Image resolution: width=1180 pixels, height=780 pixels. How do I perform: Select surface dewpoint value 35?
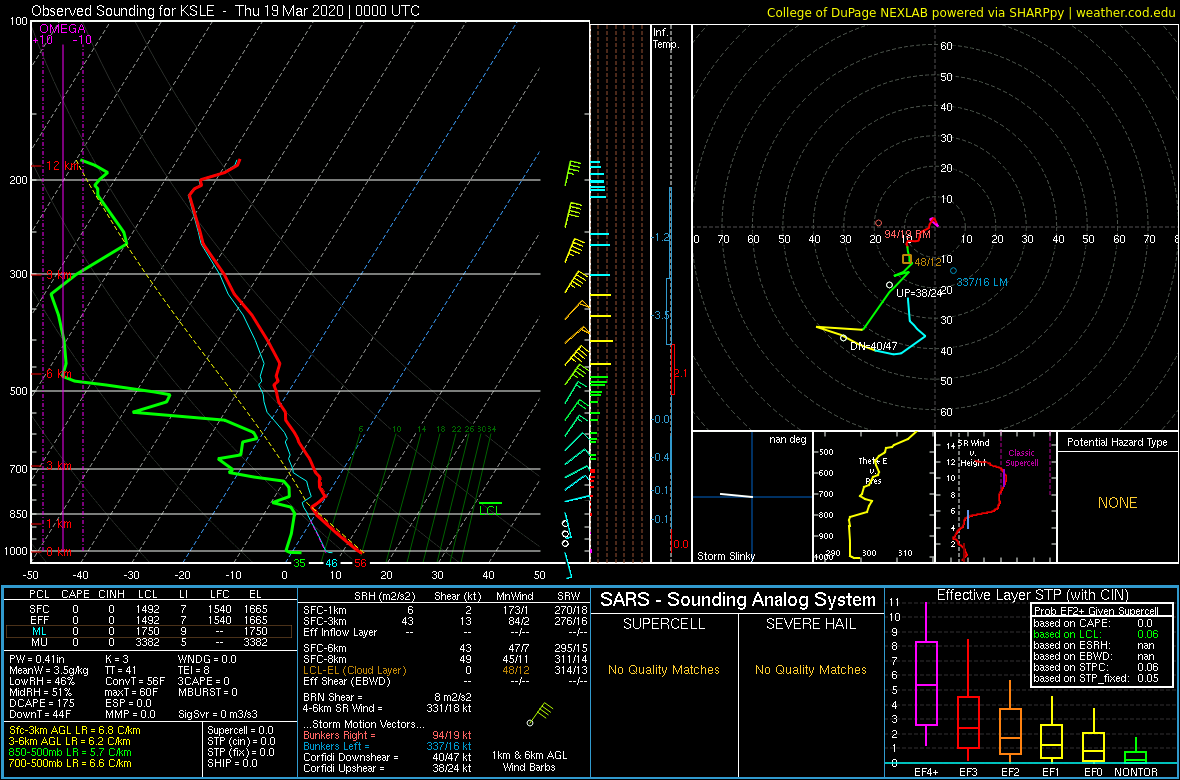tap(299, 562)
